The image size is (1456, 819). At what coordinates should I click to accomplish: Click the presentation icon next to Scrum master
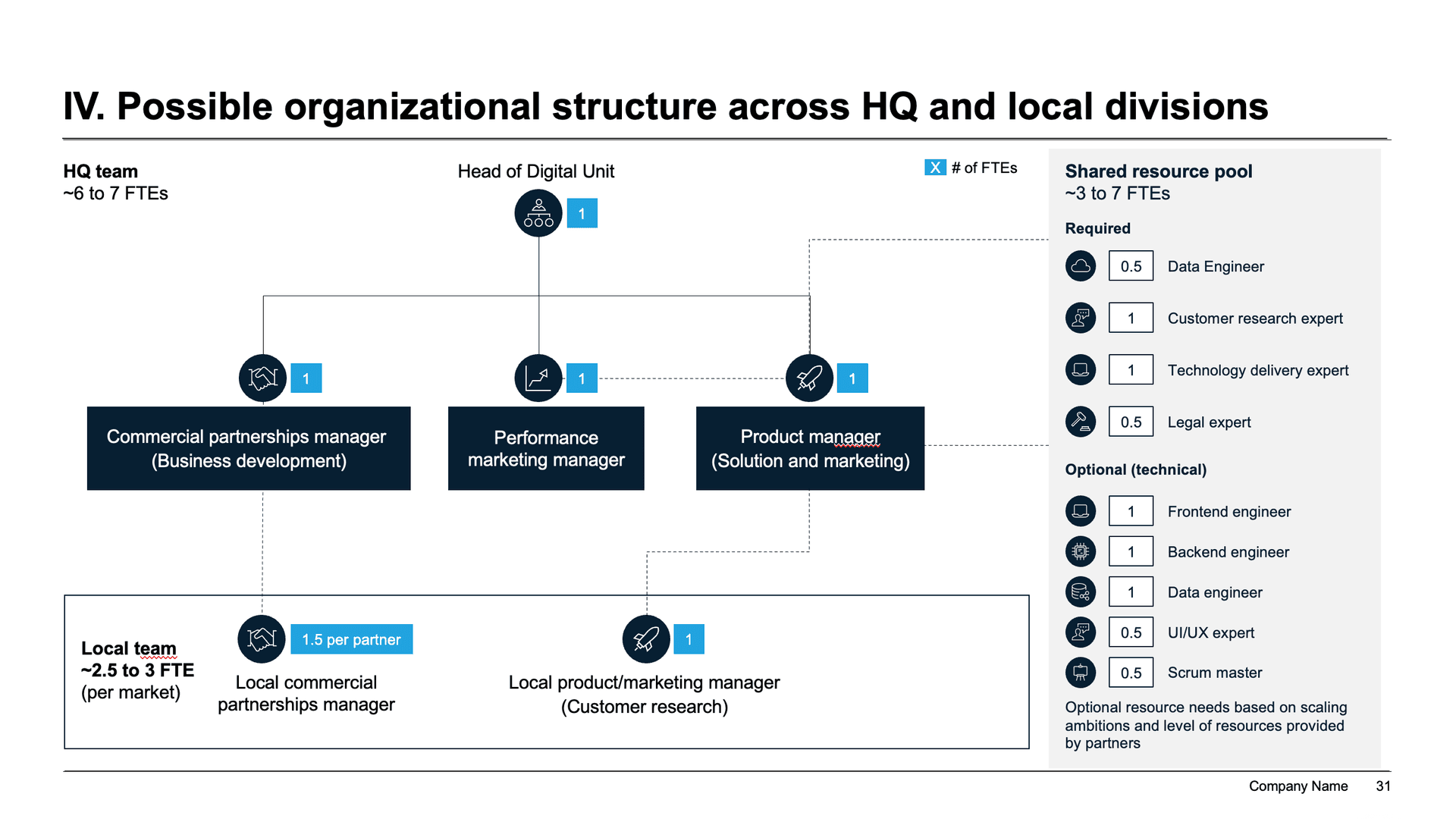(x=1080, y=672)
